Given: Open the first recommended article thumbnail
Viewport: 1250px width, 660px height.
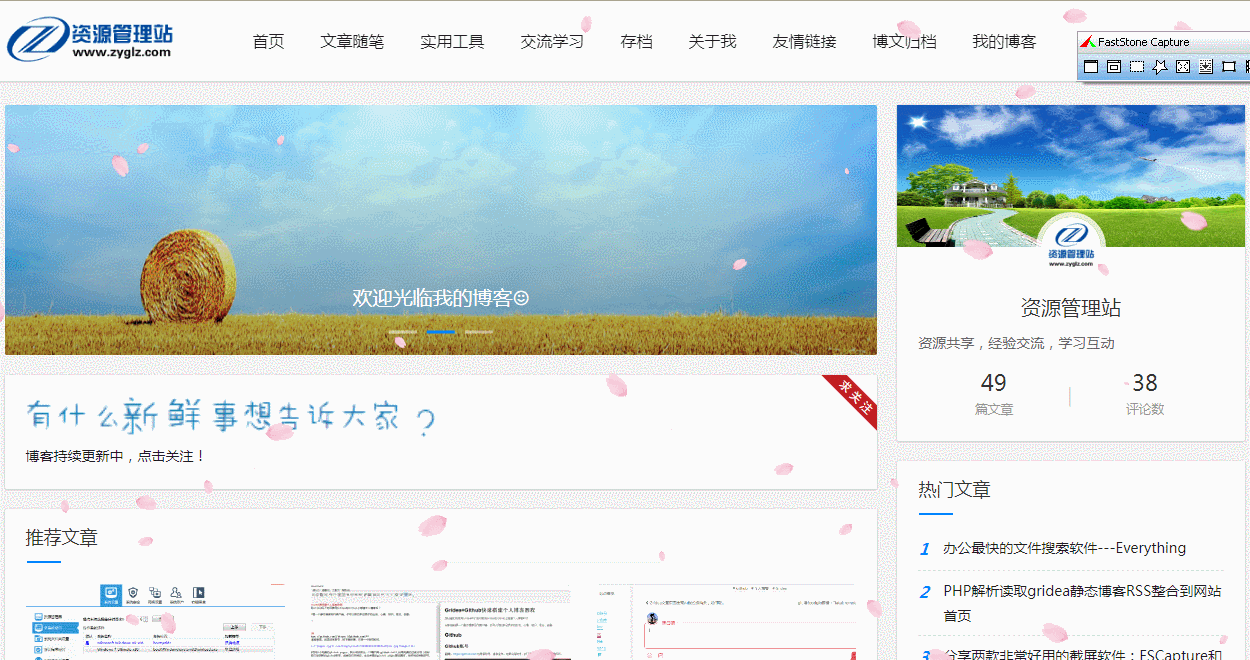Looking at the screenshot, I should (x=155, y=620).
